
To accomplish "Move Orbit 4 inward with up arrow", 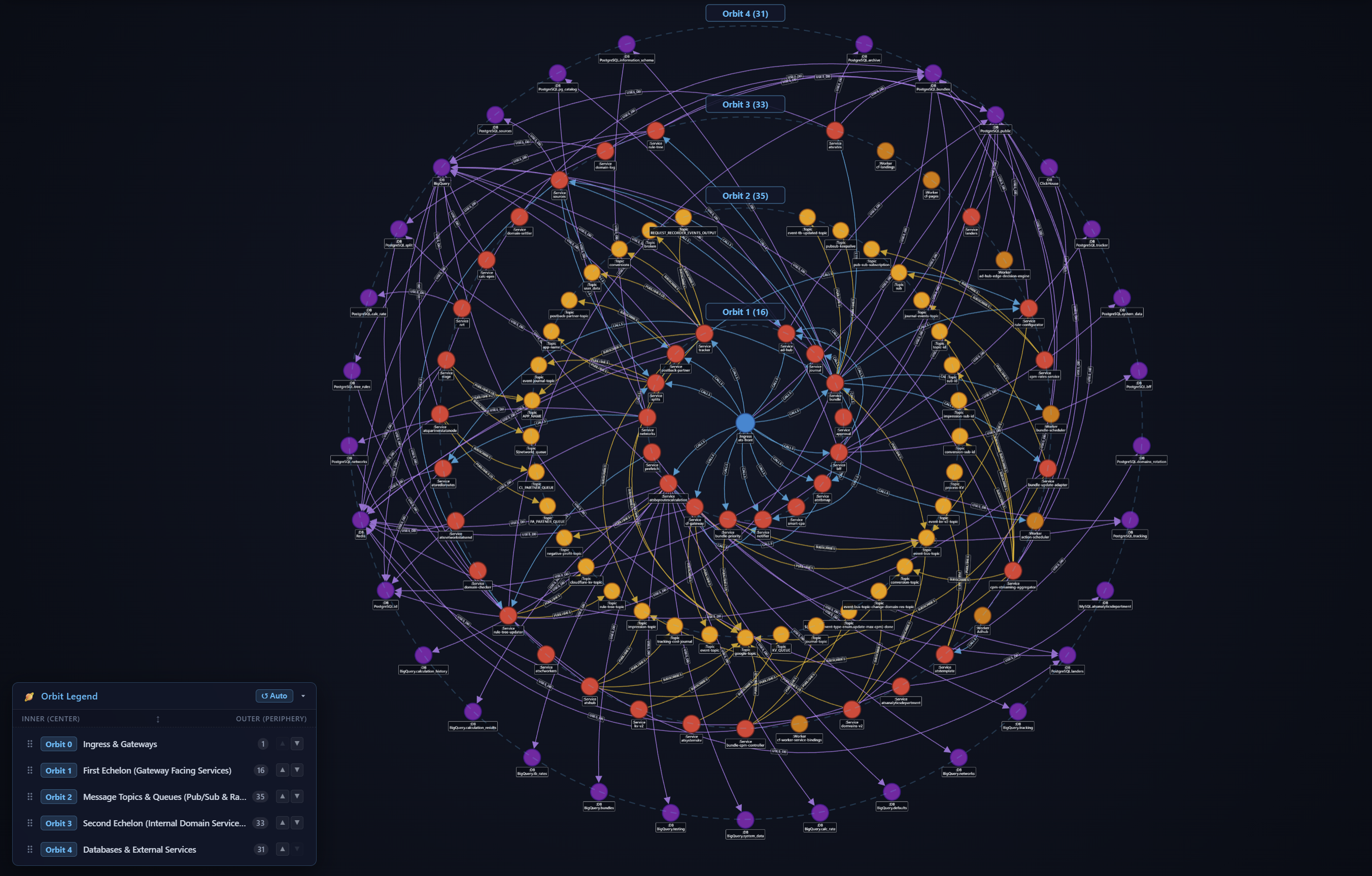I will 283,849.
